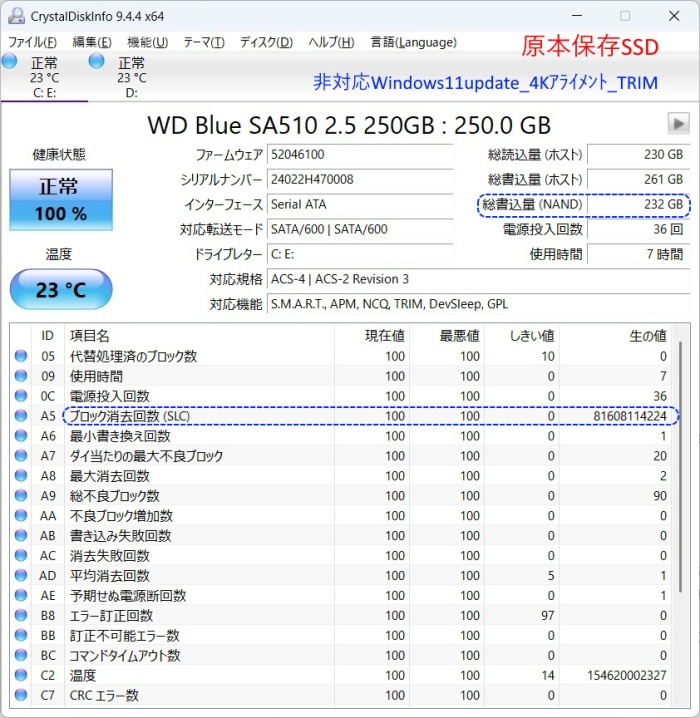Click the 生の値 column header
The height and width of the screenshot is (718, 700).
tap(615, 336)
